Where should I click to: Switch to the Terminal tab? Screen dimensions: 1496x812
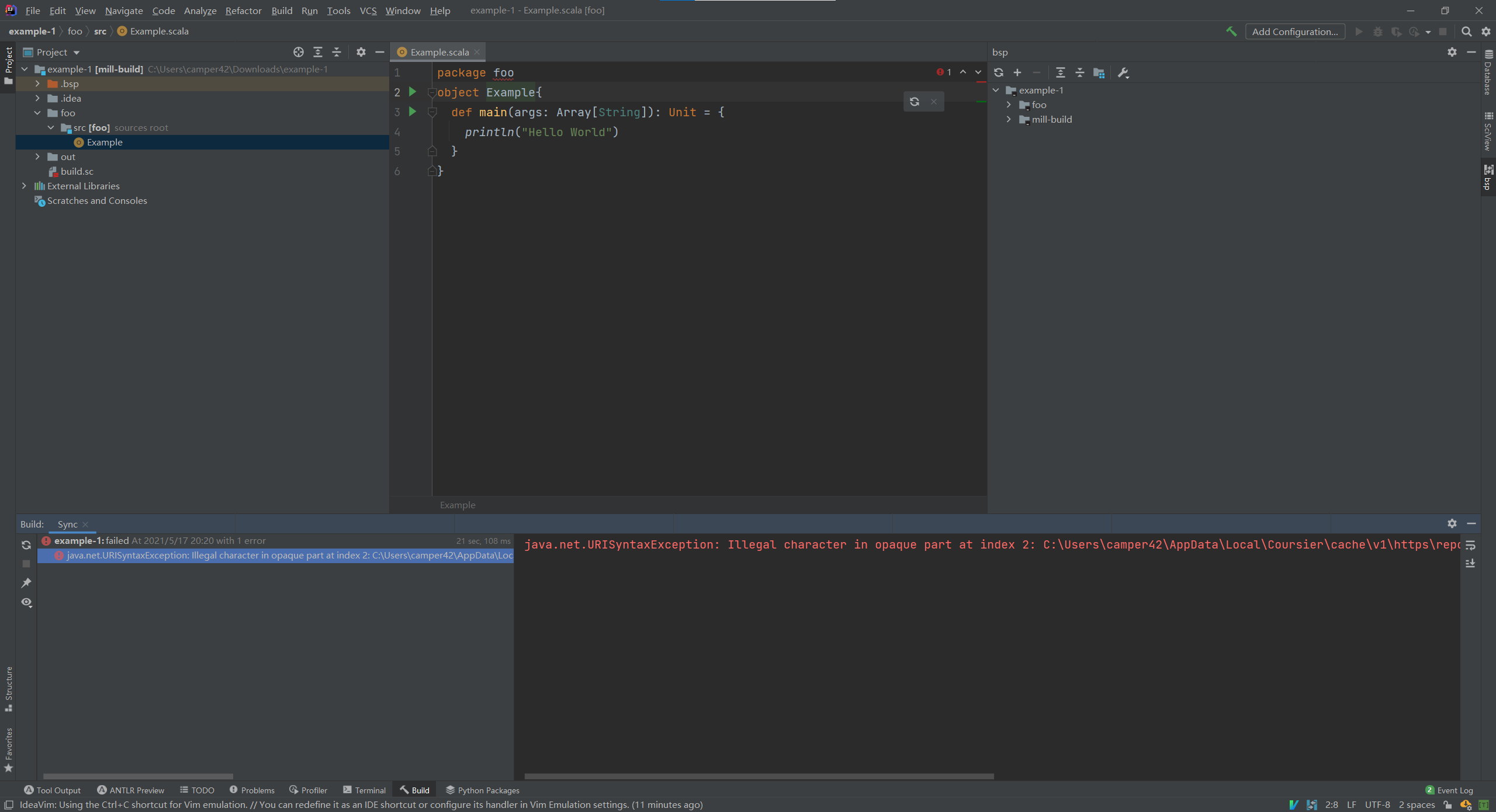pos(365,790)
